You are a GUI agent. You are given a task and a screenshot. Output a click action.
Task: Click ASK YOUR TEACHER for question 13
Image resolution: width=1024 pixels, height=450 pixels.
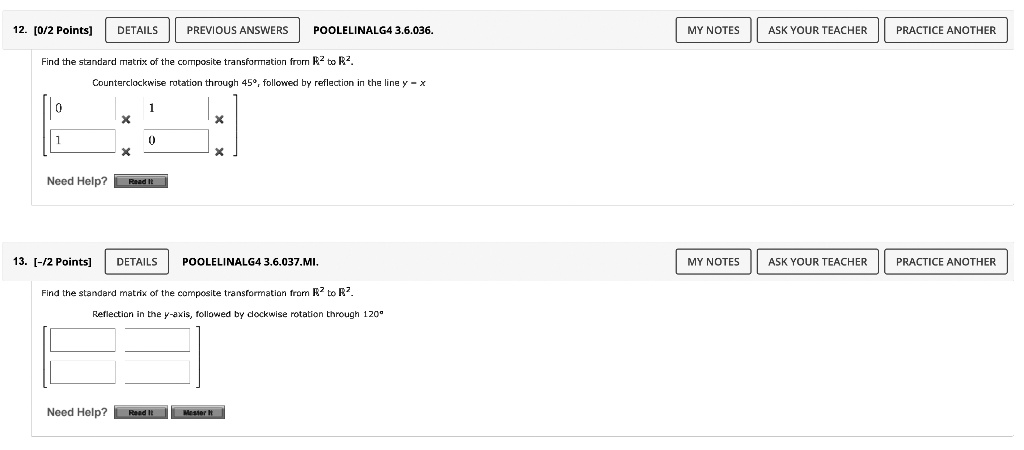tap(817, 262)
